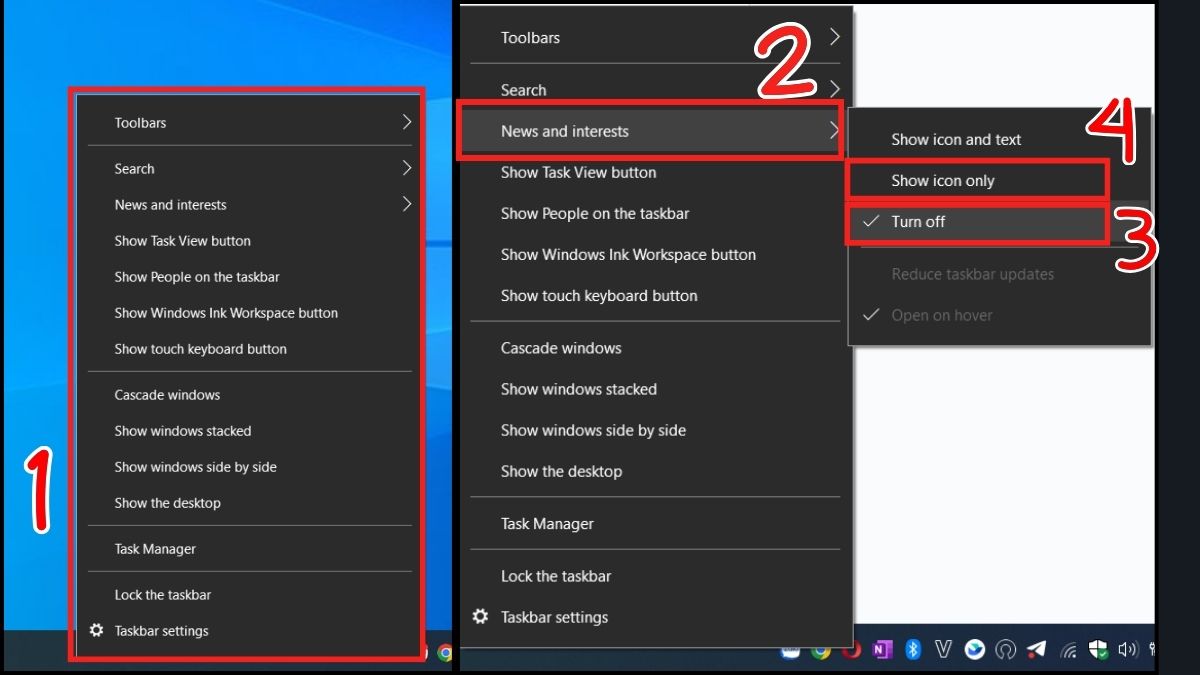Click the Windows Security shield icon

pyautogui.click(x=1100, y=649)
